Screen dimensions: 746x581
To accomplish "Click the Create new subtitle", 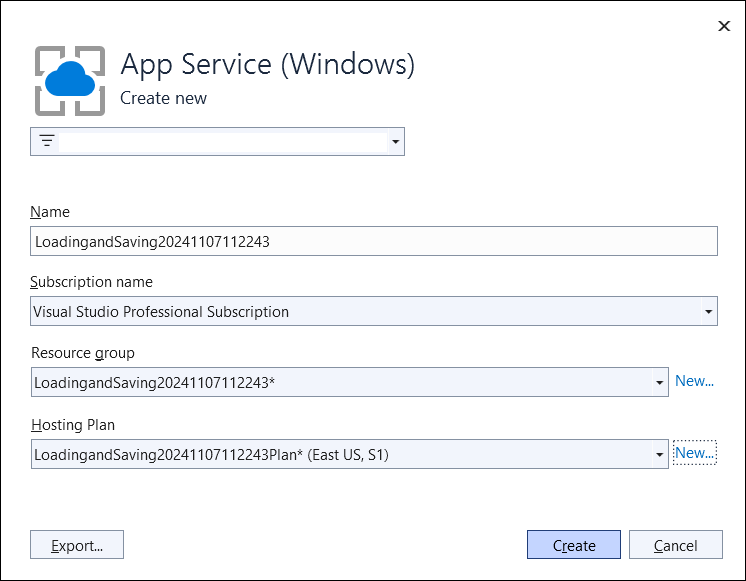I will tap(163, 98).
